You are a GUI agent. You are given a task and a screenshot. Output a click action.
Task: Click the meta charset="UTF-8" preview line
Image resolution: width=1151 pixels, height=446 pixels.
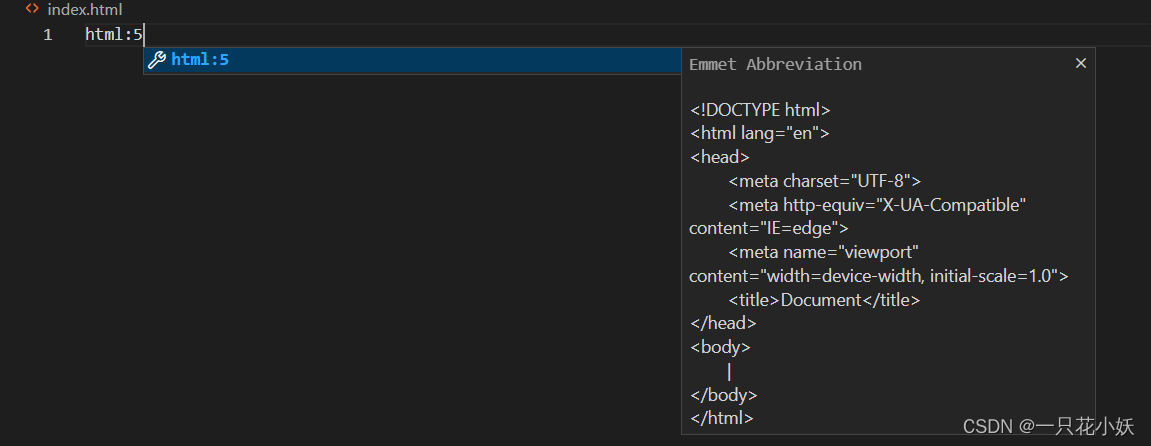824,181
